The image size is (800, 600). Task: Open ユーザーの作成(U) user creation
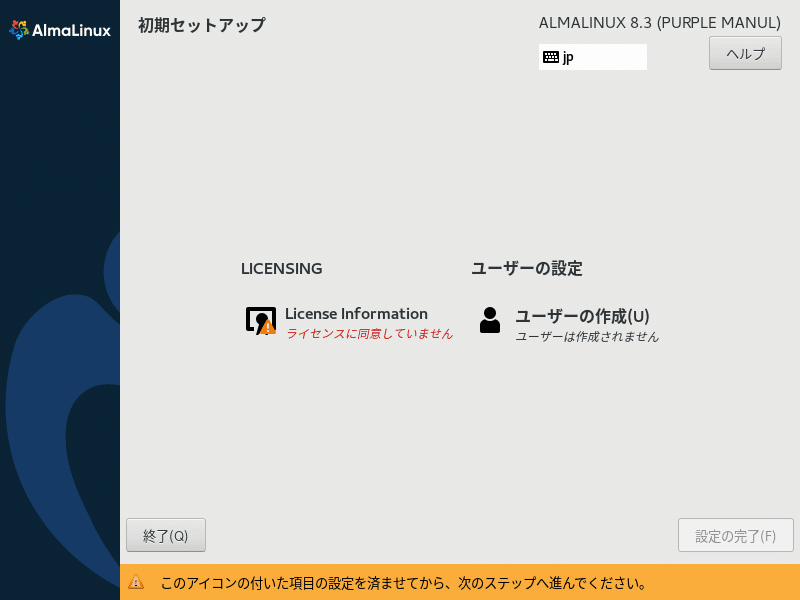pyautogui.click(x=582, y=316)
